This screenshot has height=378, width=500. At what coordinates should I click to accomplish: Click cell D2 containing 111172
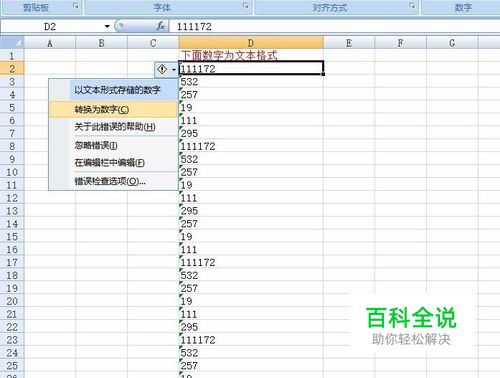tap(251, 69)
